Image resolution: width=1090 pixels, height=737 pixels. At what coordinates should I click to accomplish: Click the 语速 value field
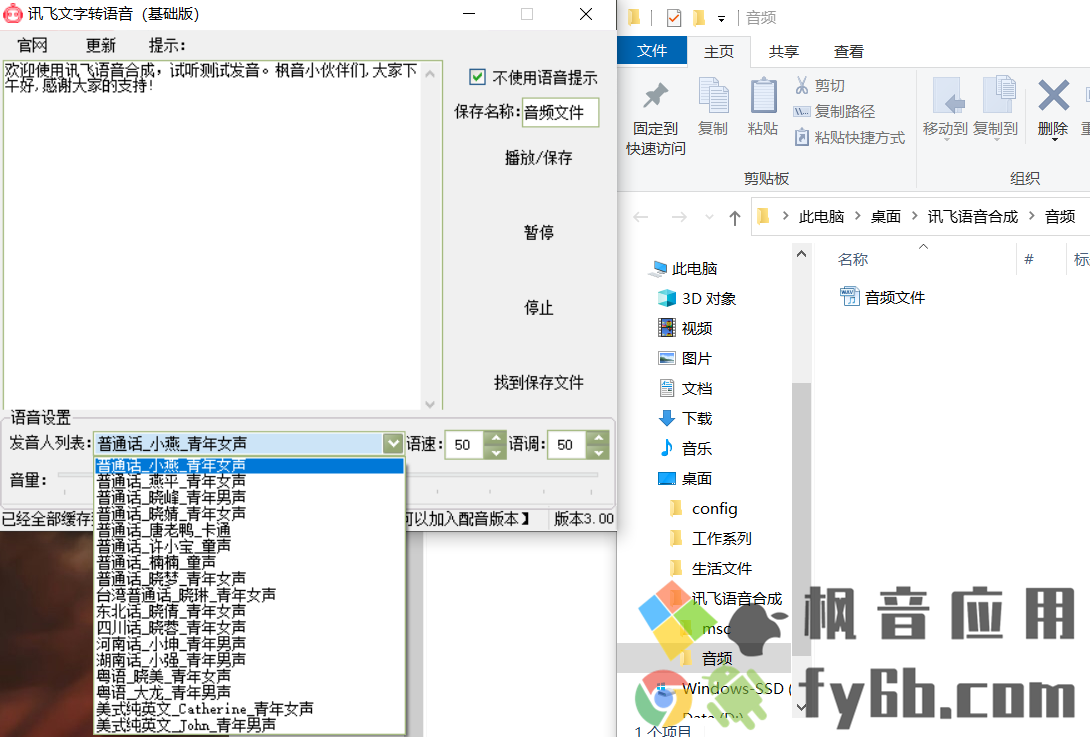pos(465,445)
